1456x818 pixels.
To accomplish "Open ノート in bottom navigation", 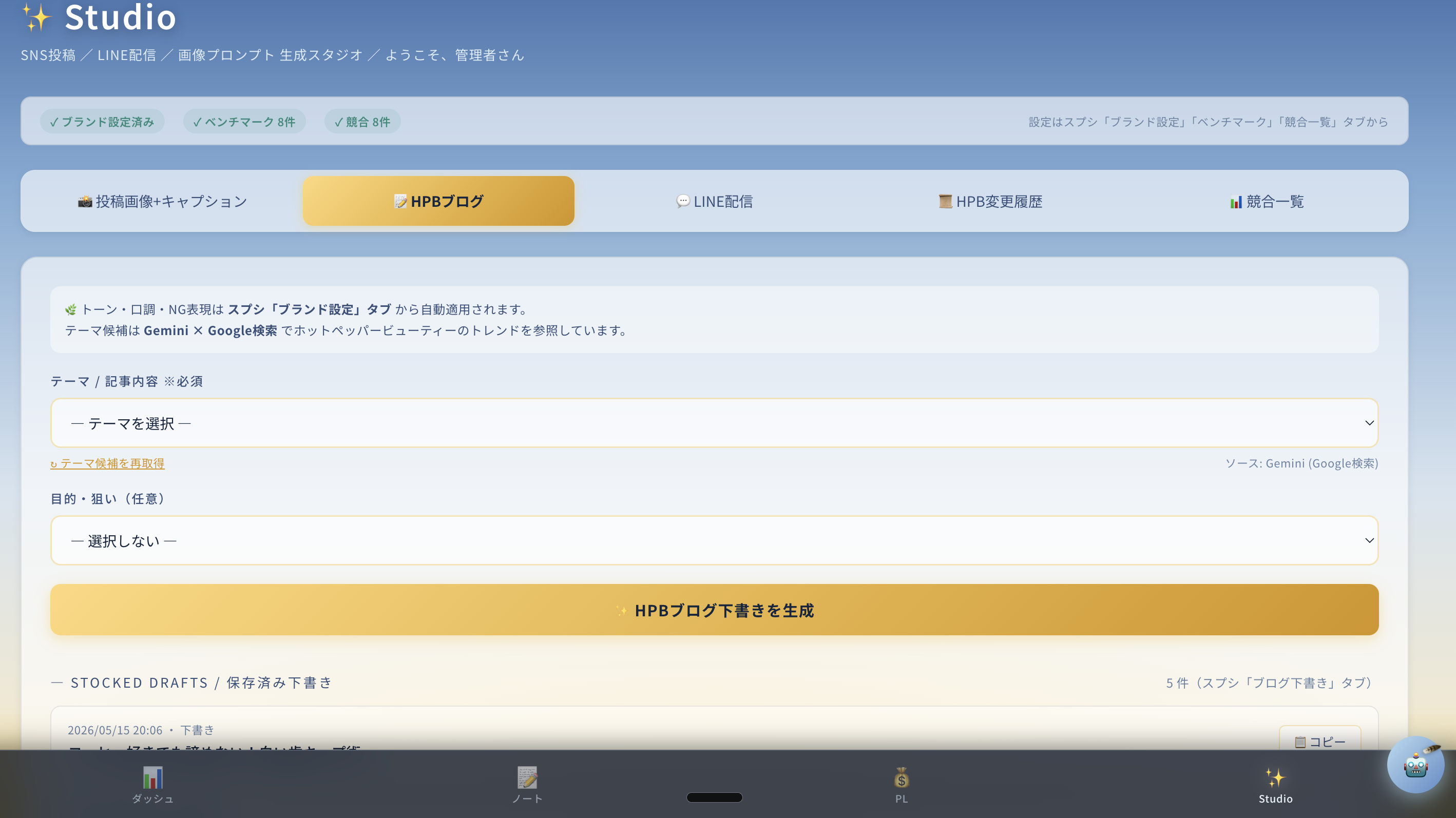I will click(x=527, y=785).
